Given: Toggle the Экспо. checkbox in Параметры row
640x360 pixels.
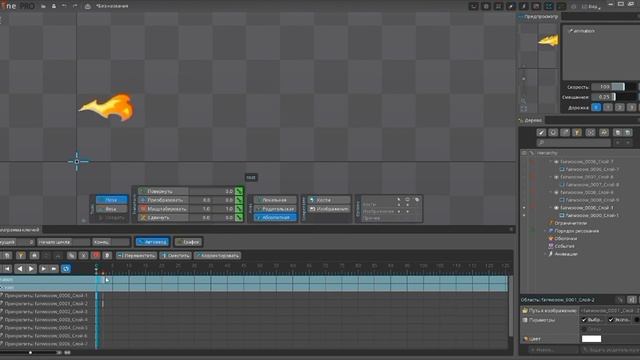Looking at the screenshot, I should pyautogui.click(x=611, y=320).
